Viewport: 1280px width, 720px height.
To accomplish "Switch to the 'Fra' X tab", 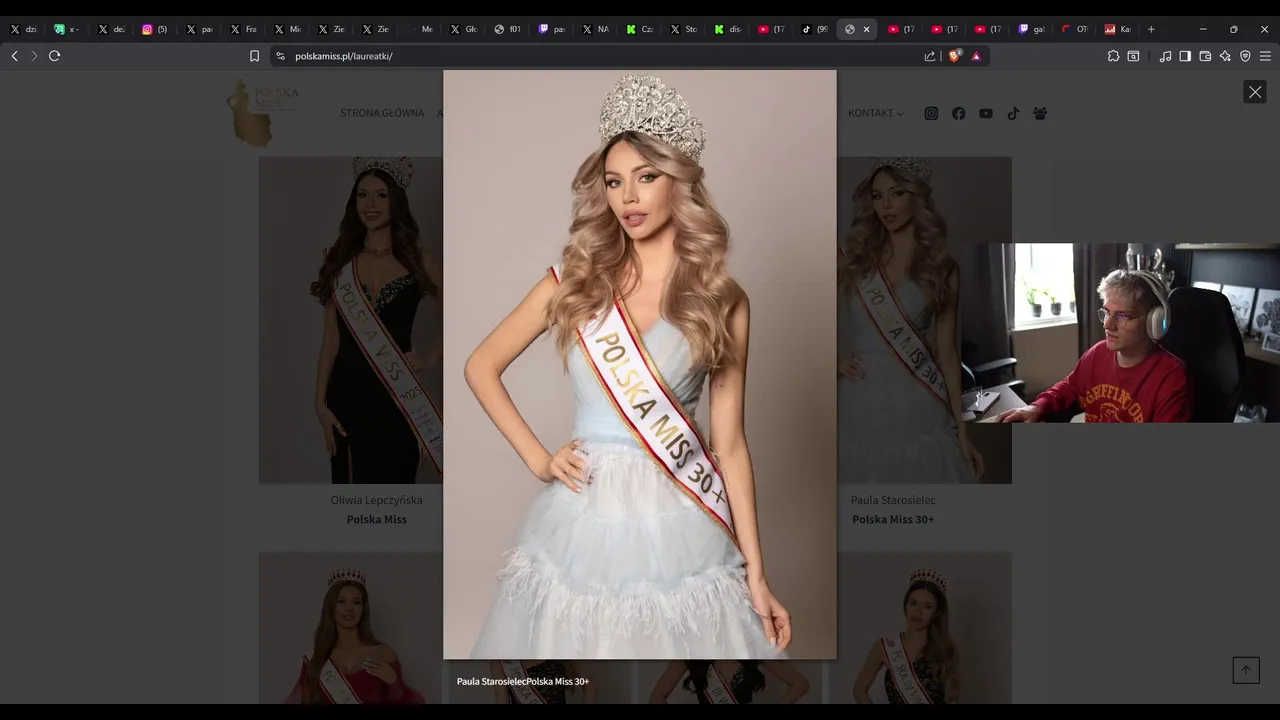I will point(244,29).
